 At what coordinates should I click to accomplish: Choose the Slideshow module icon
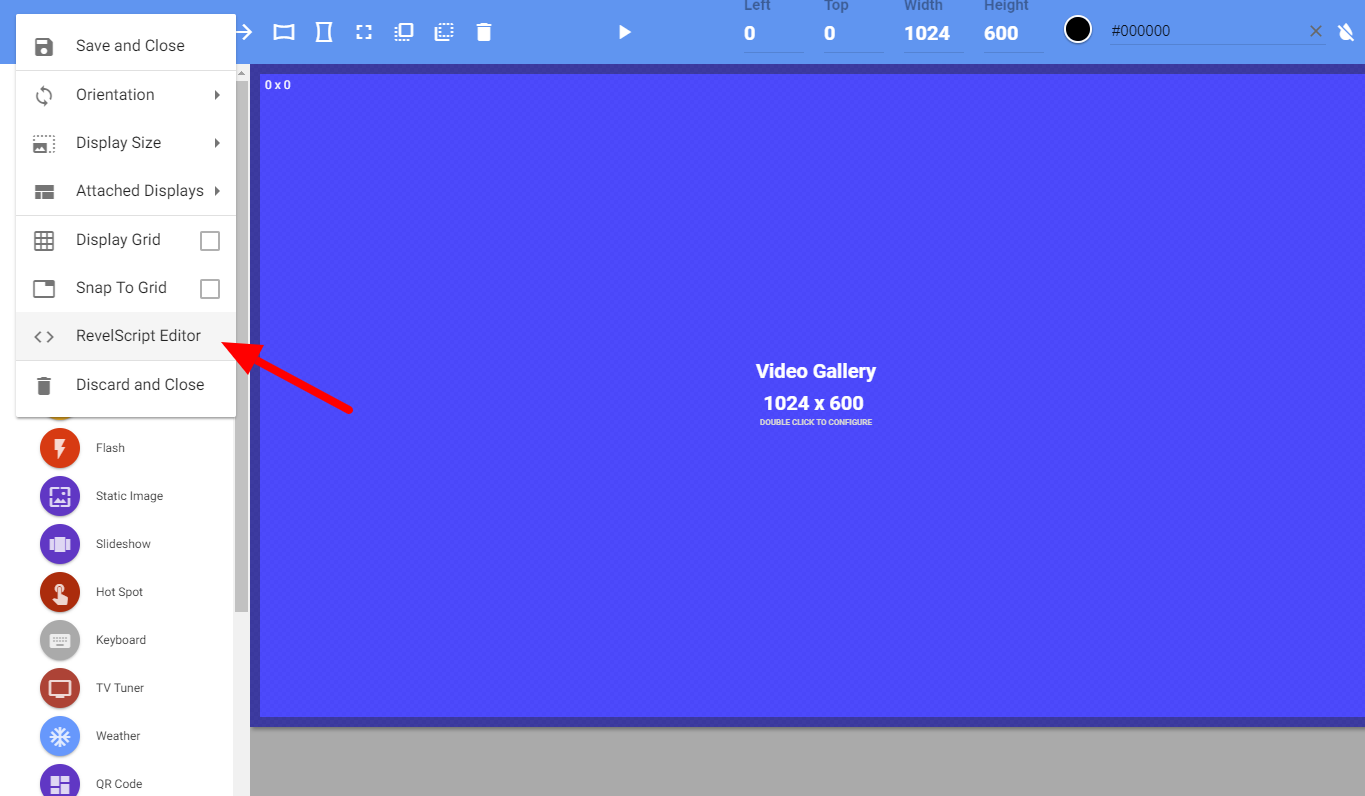pos(60,544)
